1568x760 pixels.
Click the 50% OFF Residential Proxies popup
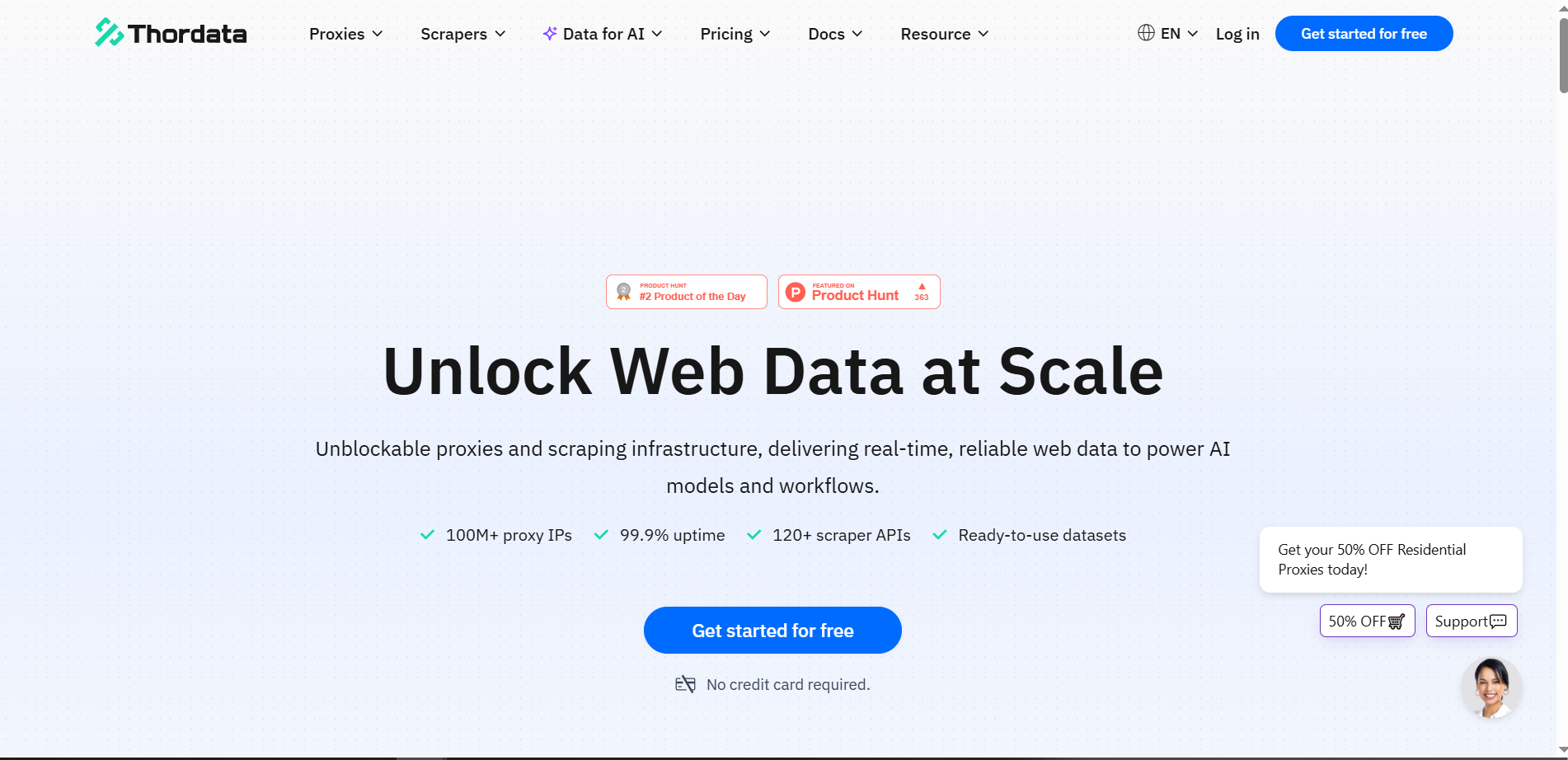click(1390, 560)
